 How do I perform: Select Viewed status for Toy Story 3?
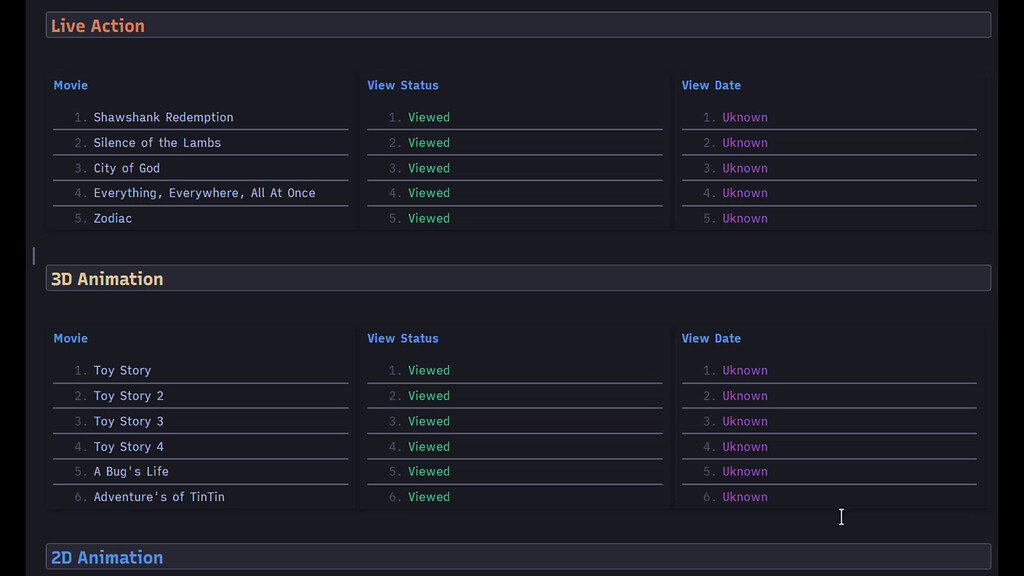coord(428,421)
